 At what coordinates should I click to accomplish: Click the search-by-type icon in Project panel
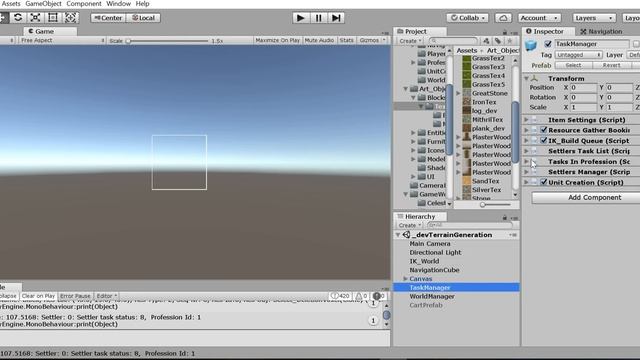click(486, 41)
